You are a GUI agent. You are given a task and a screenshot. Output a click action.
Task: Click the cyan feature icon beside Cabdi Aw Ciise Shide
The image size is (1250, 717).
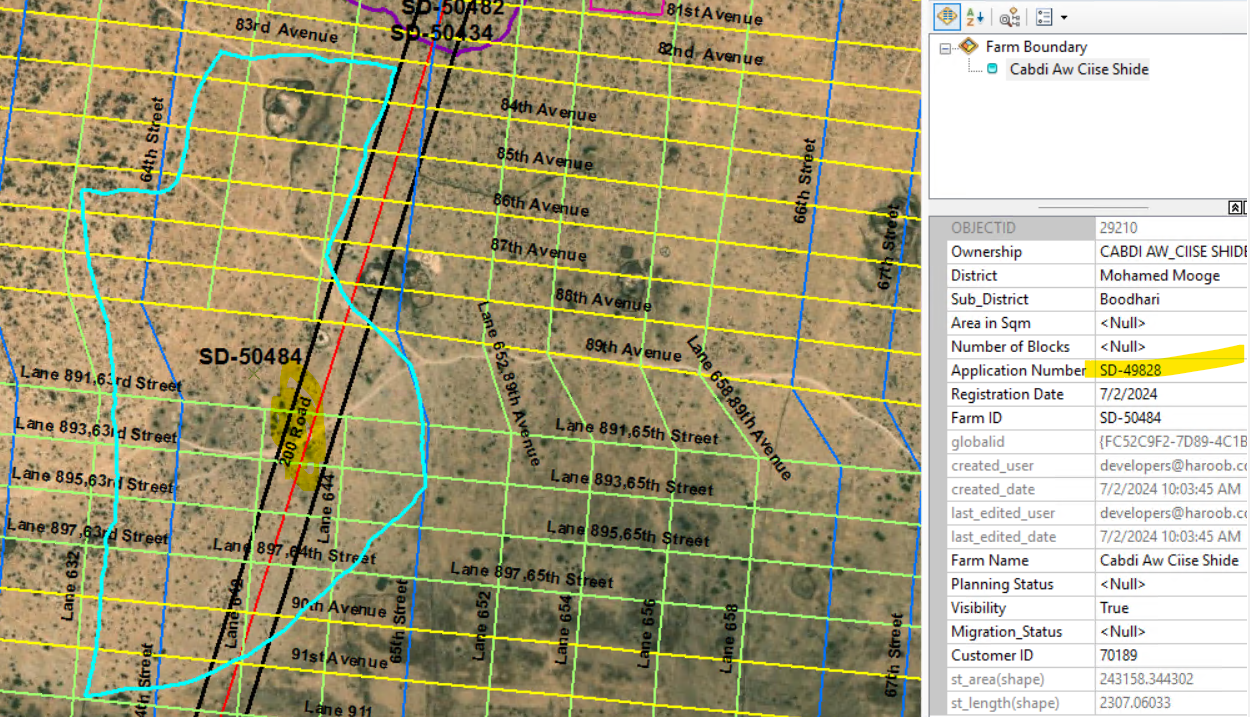(992, 69)
